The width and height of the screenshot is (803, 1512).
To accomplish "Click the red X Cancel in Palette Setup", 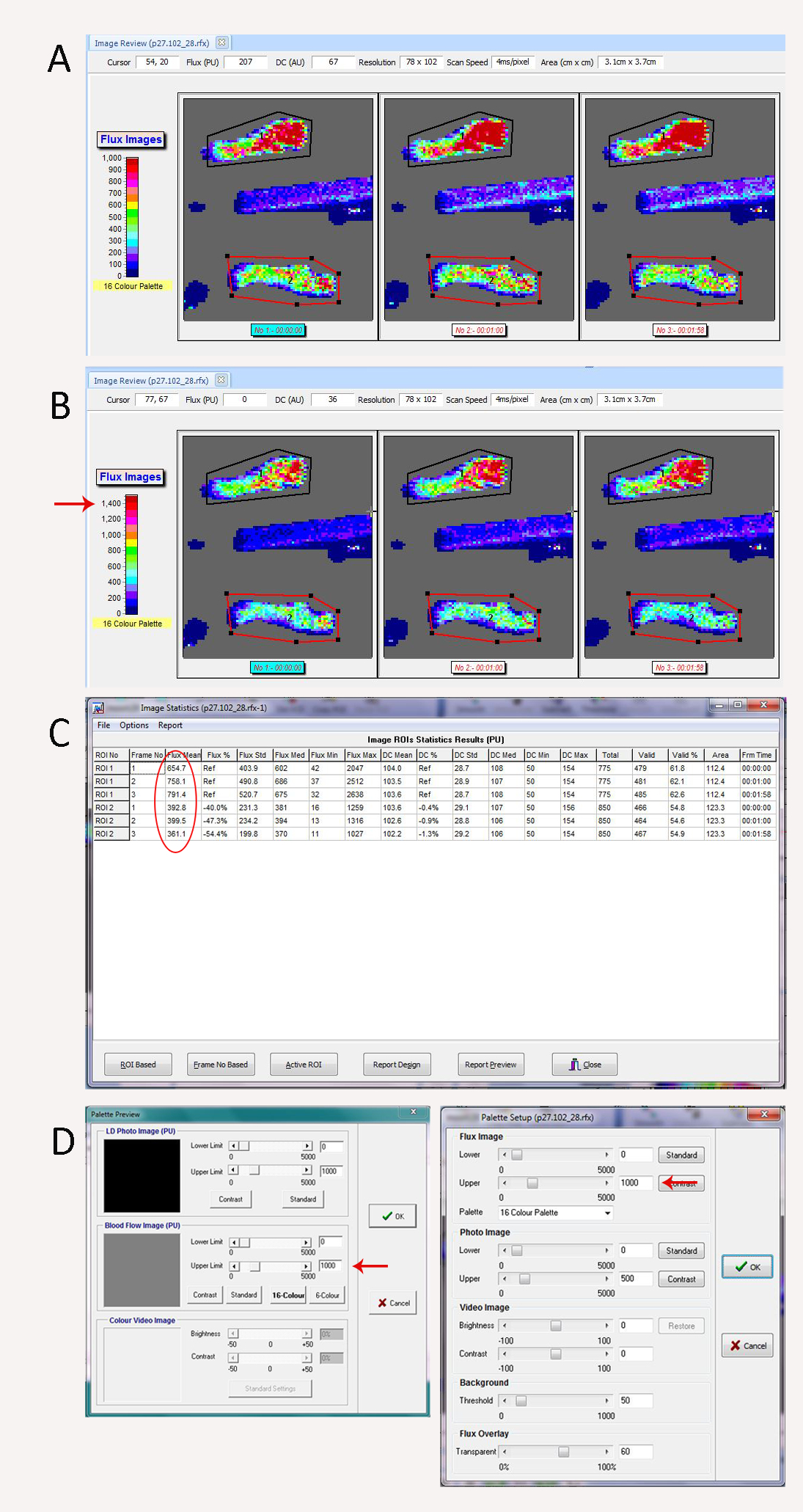I will tap(747, 1345).
